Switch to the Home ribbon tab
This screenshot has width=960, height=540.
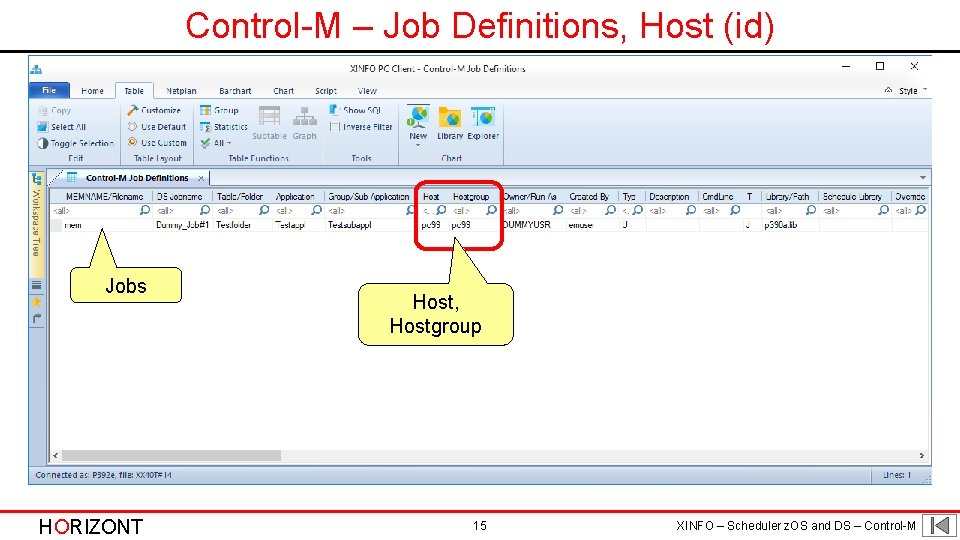[92, 91]
